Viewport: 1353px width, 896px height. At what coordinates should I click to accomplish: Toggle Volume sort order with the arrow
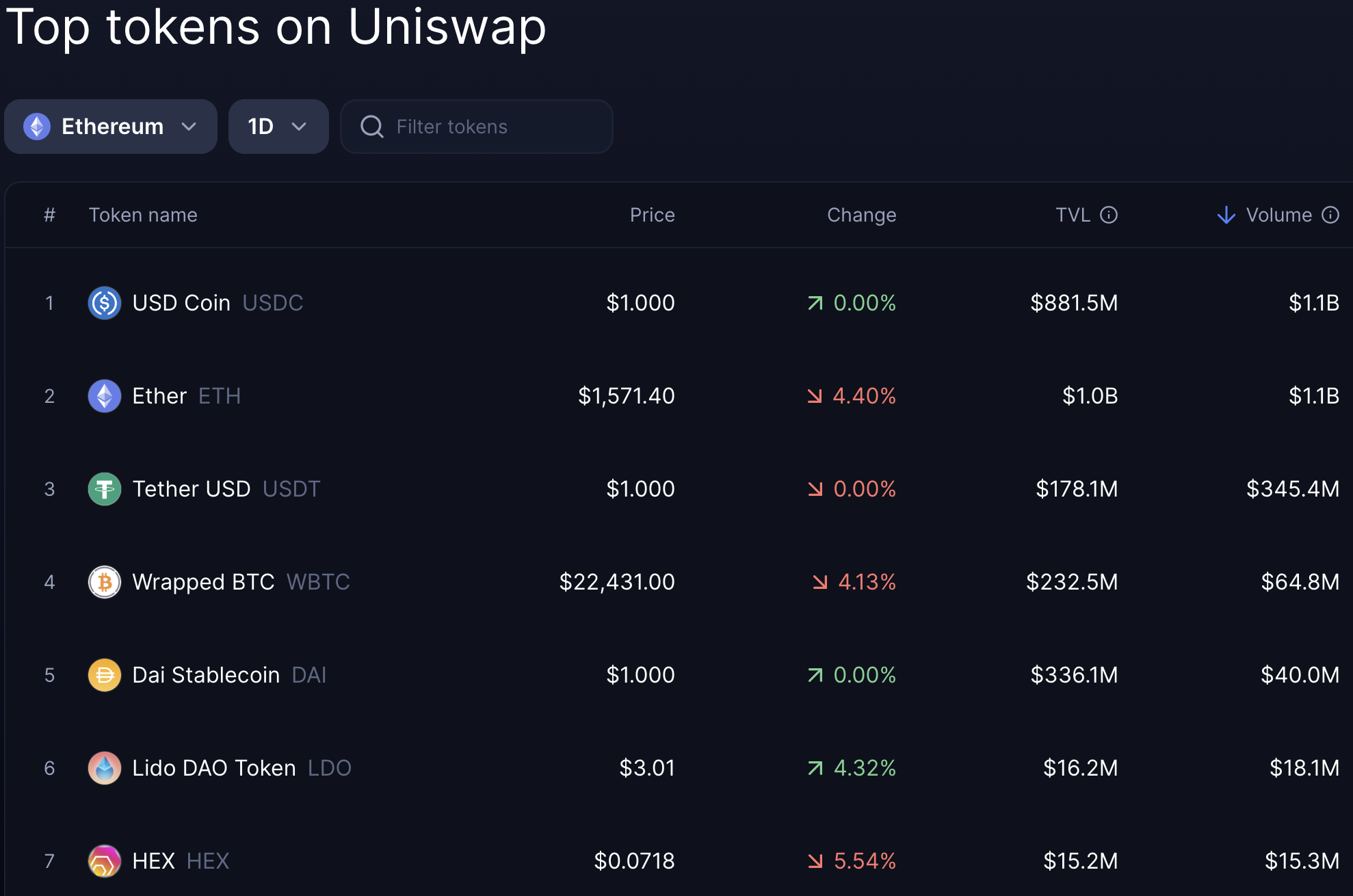click(1226, 215)
